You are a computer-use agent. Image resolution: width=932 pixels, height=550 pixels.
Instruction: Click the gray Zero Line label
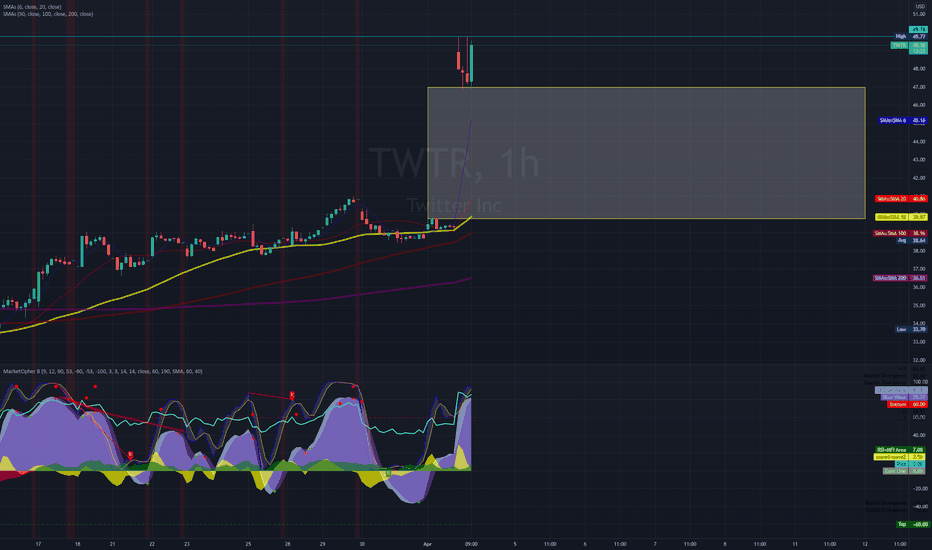[x=903, y=471]
